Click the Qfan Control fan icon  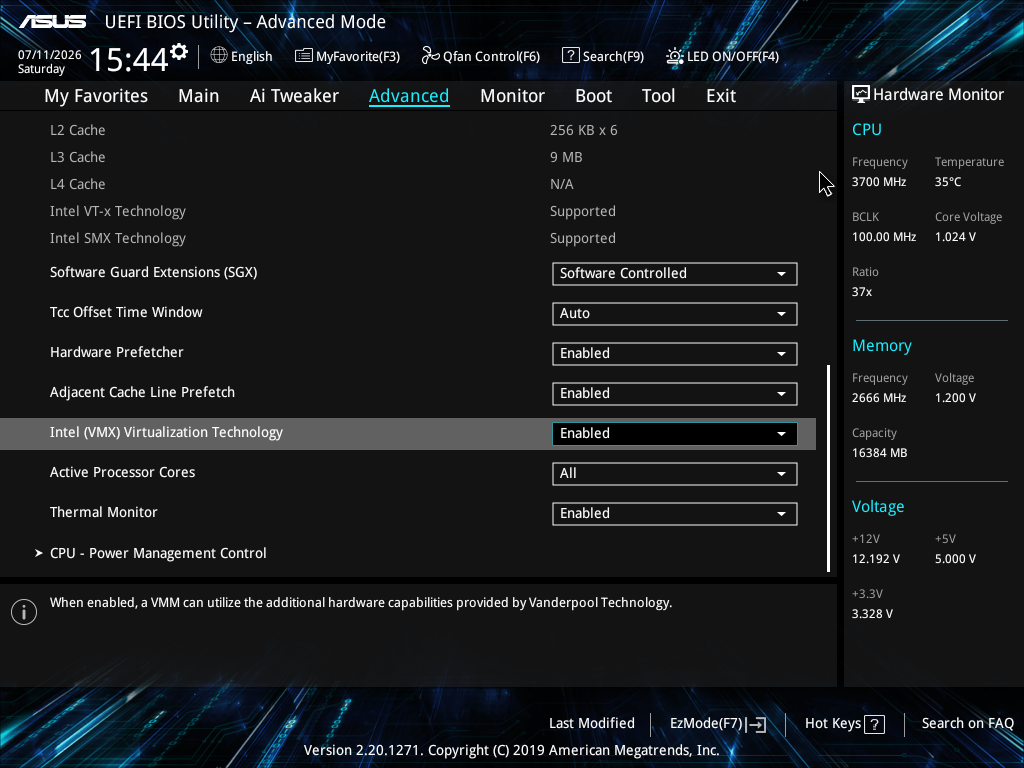[x=430, y=56]
